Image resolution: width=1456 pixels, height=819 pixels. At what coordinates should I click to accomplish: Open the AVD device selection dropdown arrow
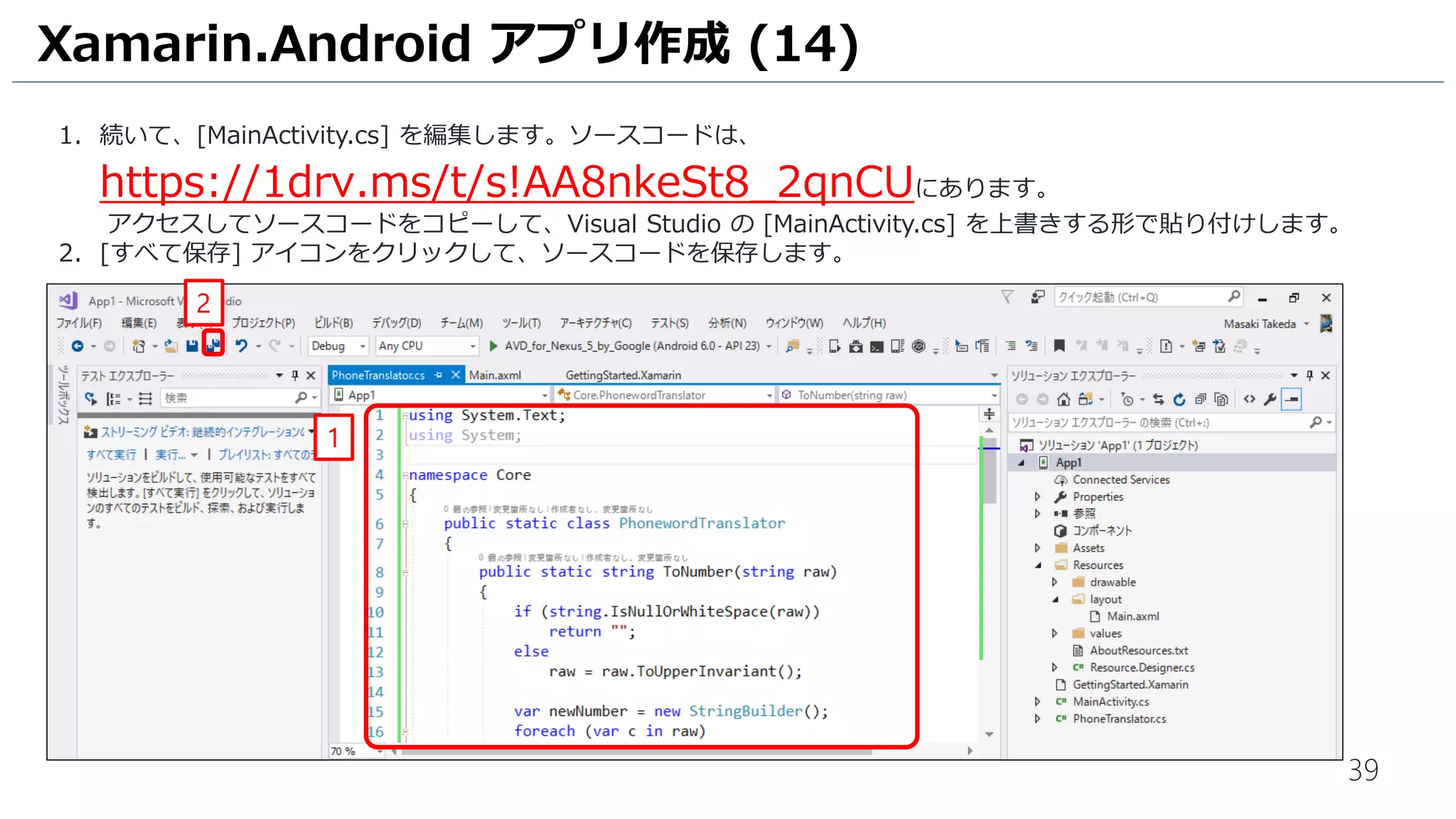tap(769, 346)
